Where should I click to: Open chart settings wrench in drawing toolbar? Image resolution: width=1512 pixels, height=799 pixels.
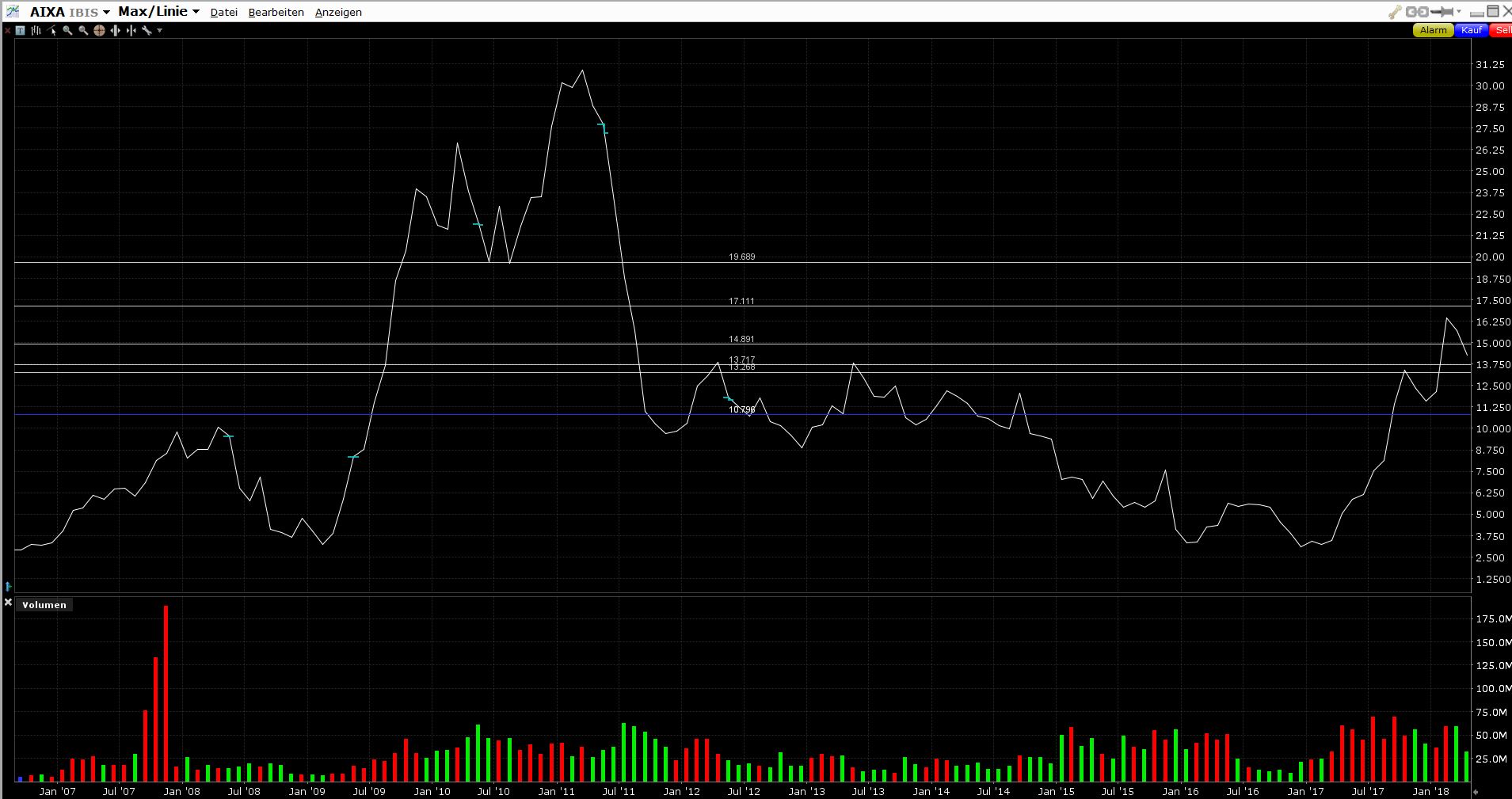point(147,31)
